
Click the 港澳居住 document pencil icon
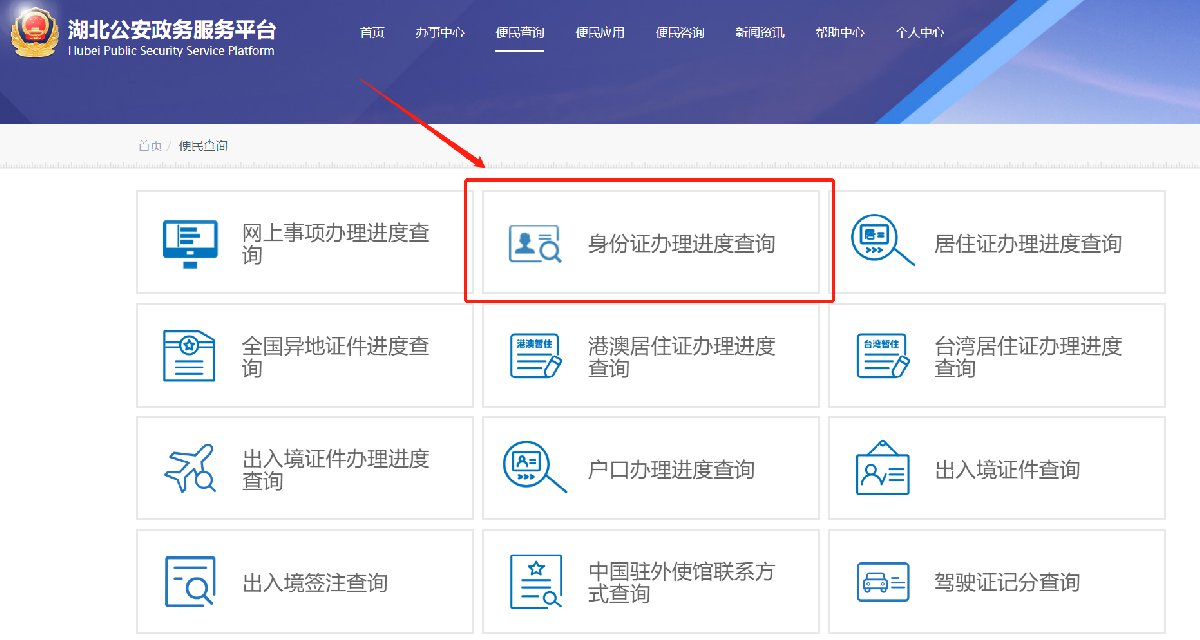coord(535,356)
